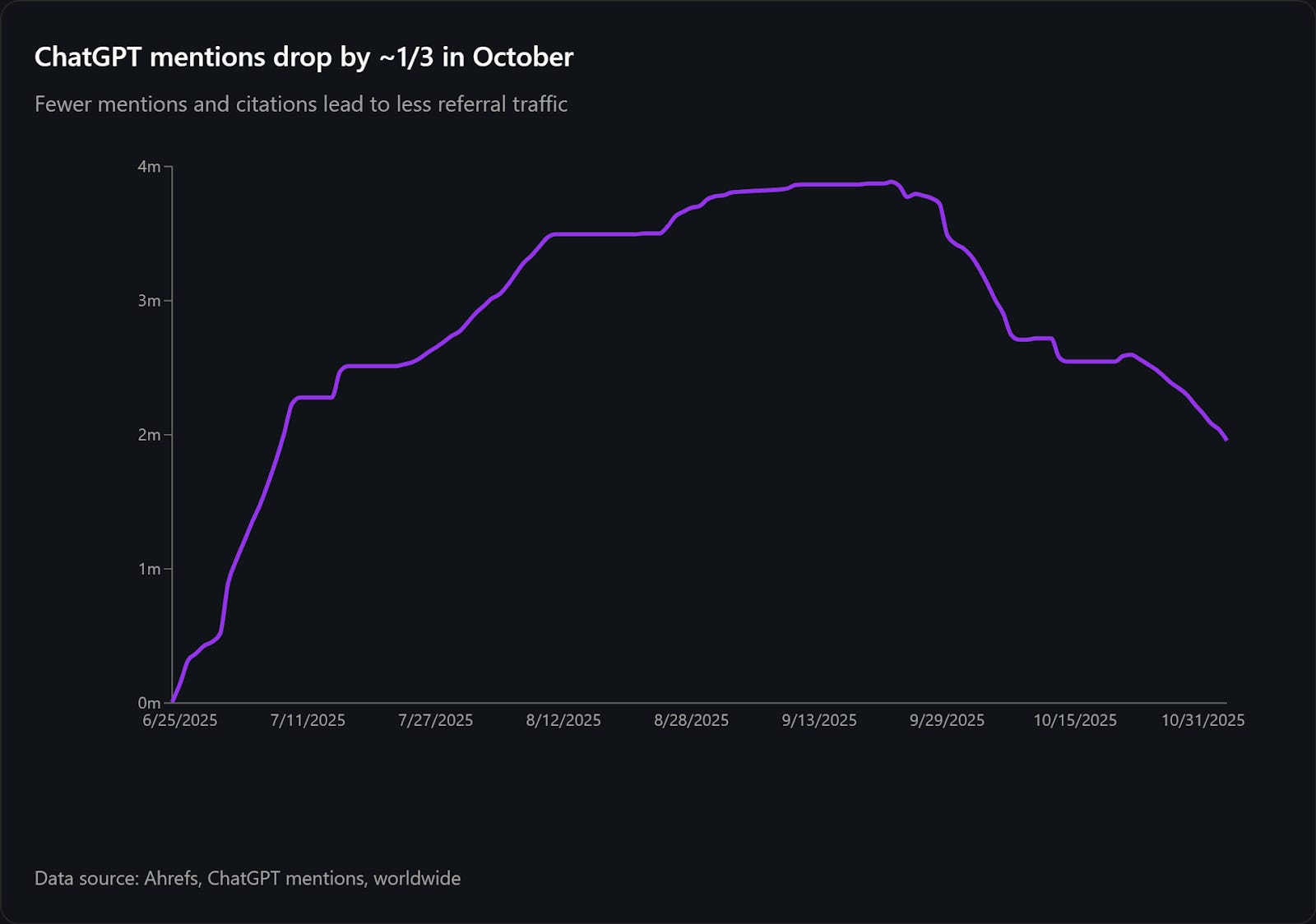This screenshot has width=1316, height=924.
Task: Click the 1m y-axis label
Action: pos(149,569)
